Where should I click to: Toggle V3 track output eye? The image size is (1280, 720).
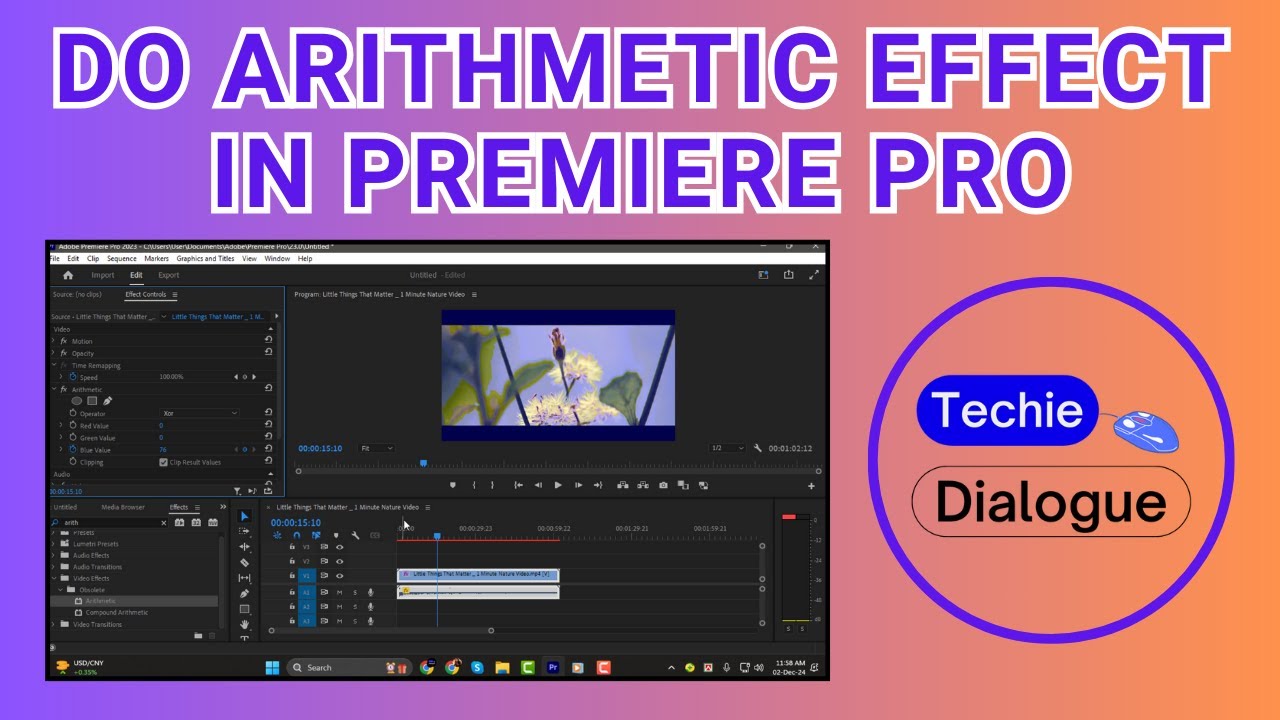click(339, 547)
